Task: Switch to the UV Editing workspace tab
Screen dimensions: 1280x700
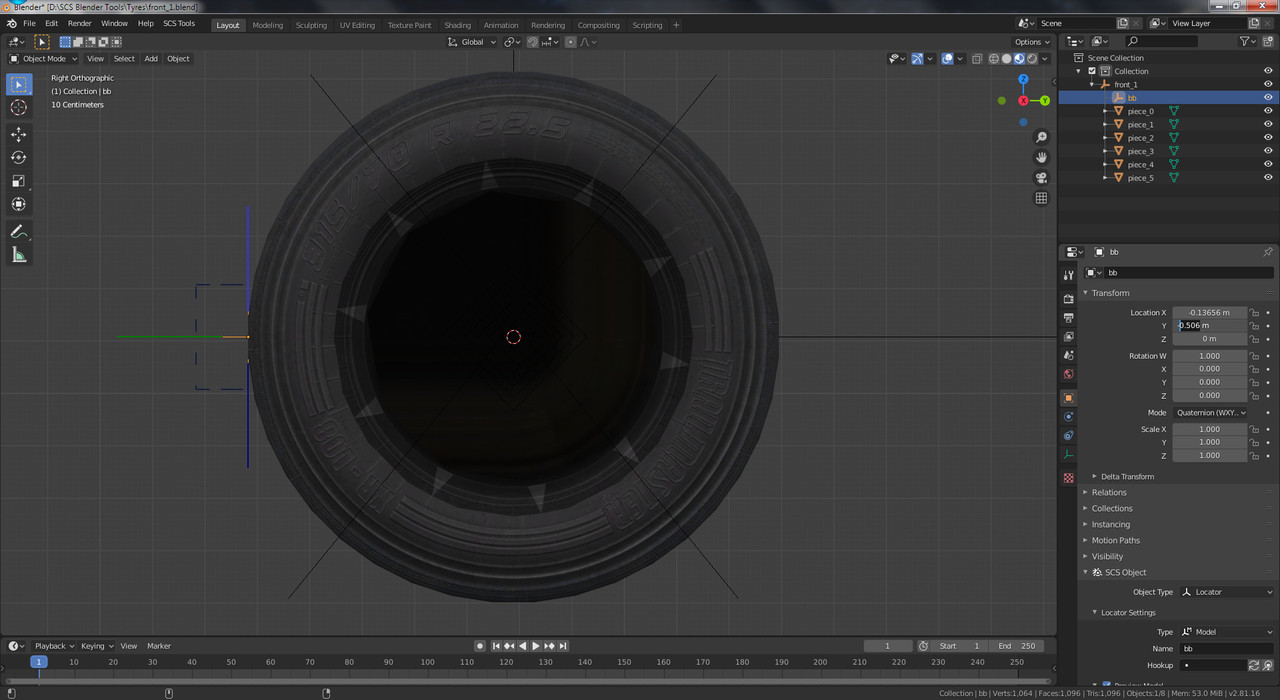Action: (357, 25)
